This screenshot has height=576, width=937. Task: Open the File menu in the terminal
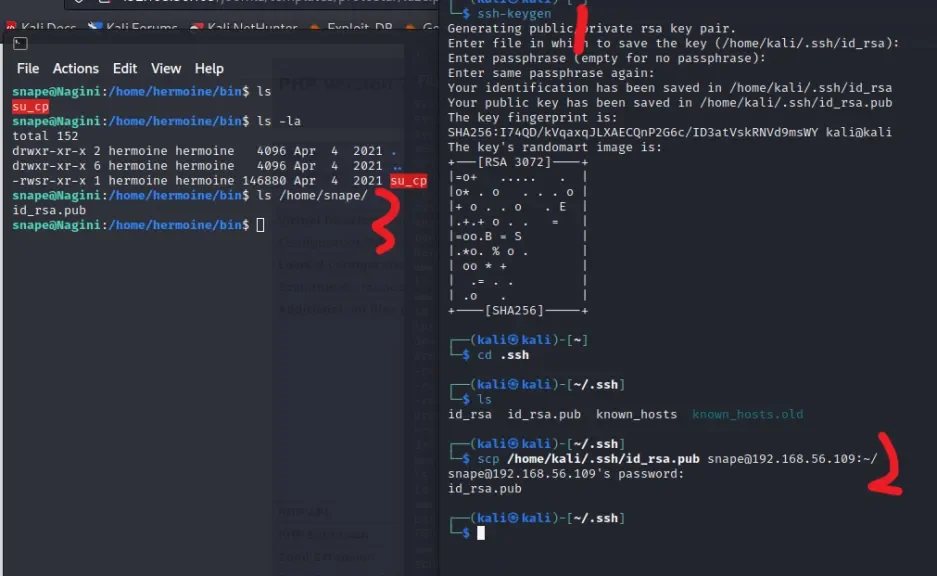28,68
